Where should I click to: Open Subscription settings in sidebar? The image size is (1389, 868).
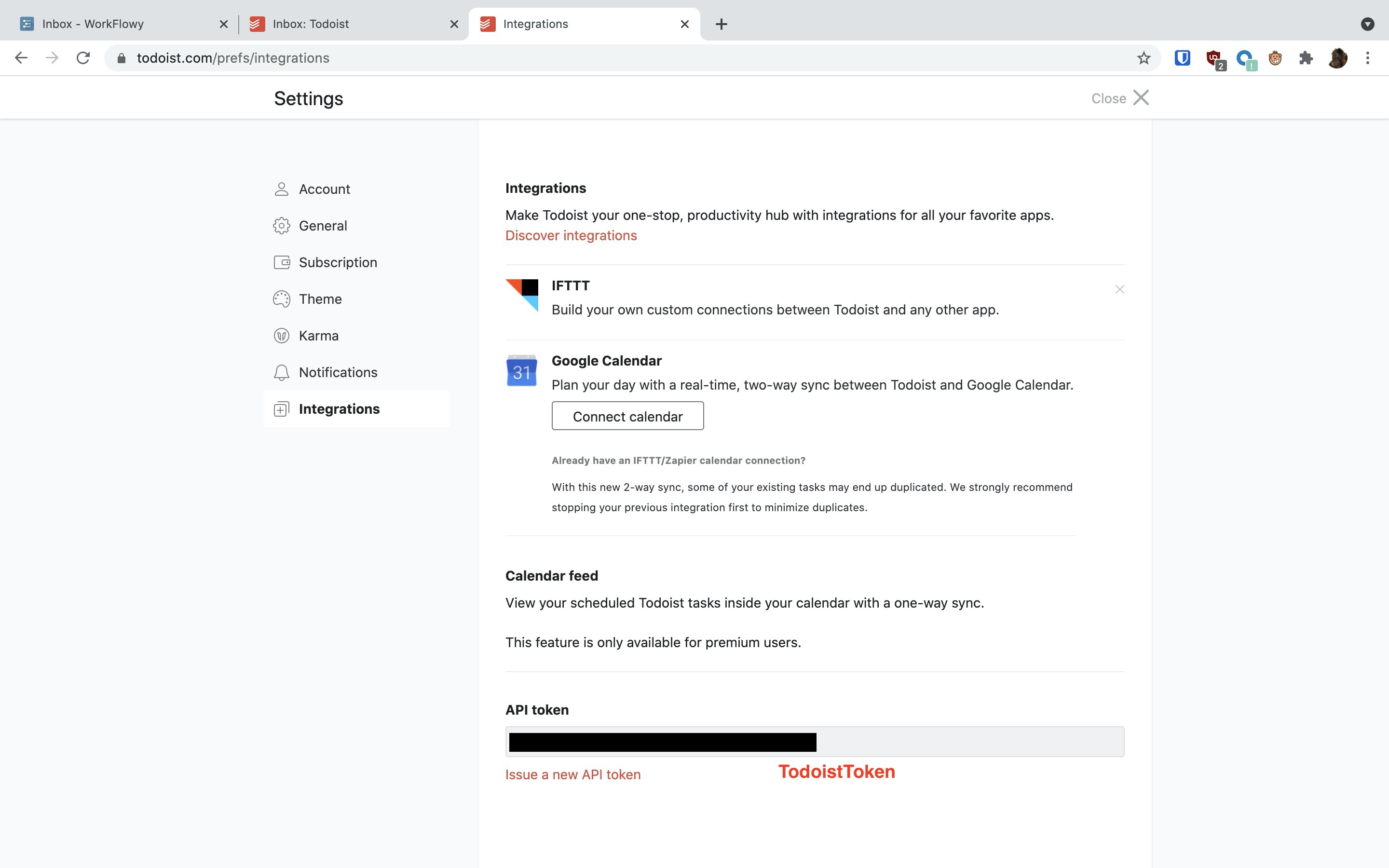point(338,262)
